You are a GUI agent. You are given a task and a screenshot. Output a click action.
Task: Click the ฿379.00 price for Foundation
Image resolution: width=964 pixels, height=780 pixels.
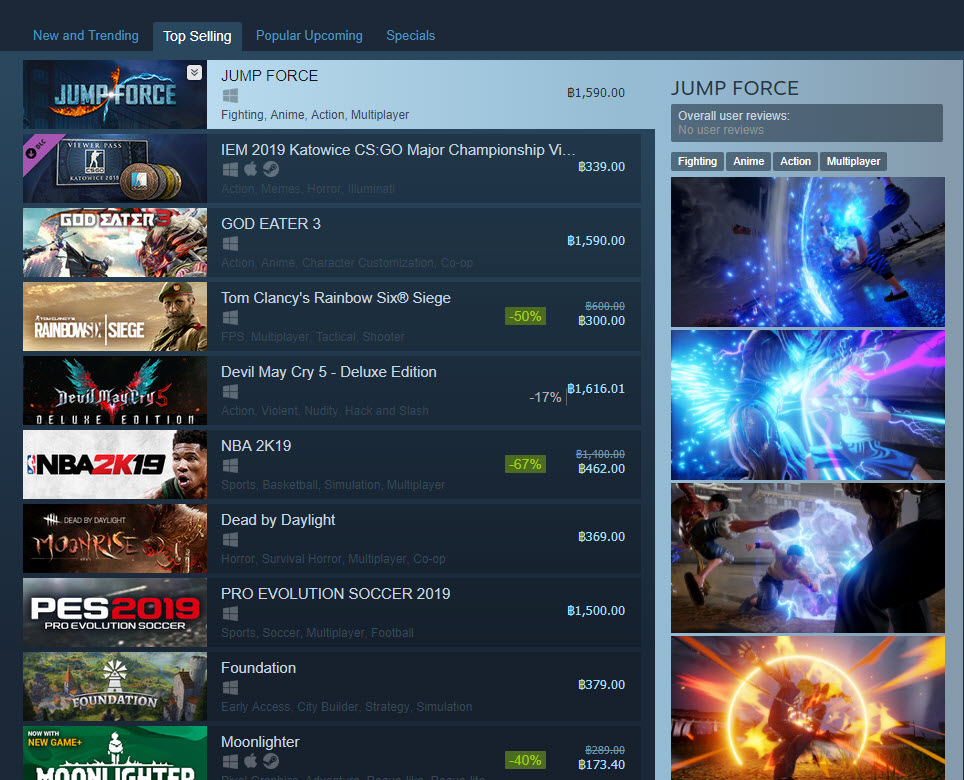click(x=601, y=685)
